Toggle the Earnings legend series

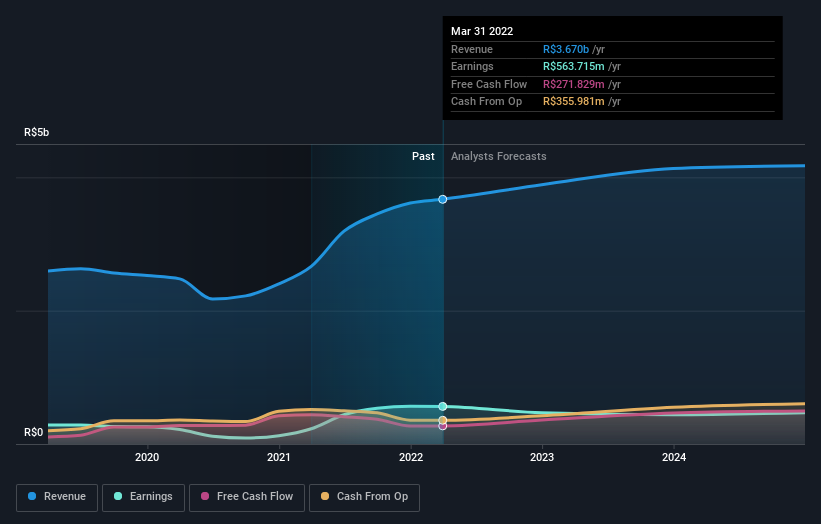143,497
